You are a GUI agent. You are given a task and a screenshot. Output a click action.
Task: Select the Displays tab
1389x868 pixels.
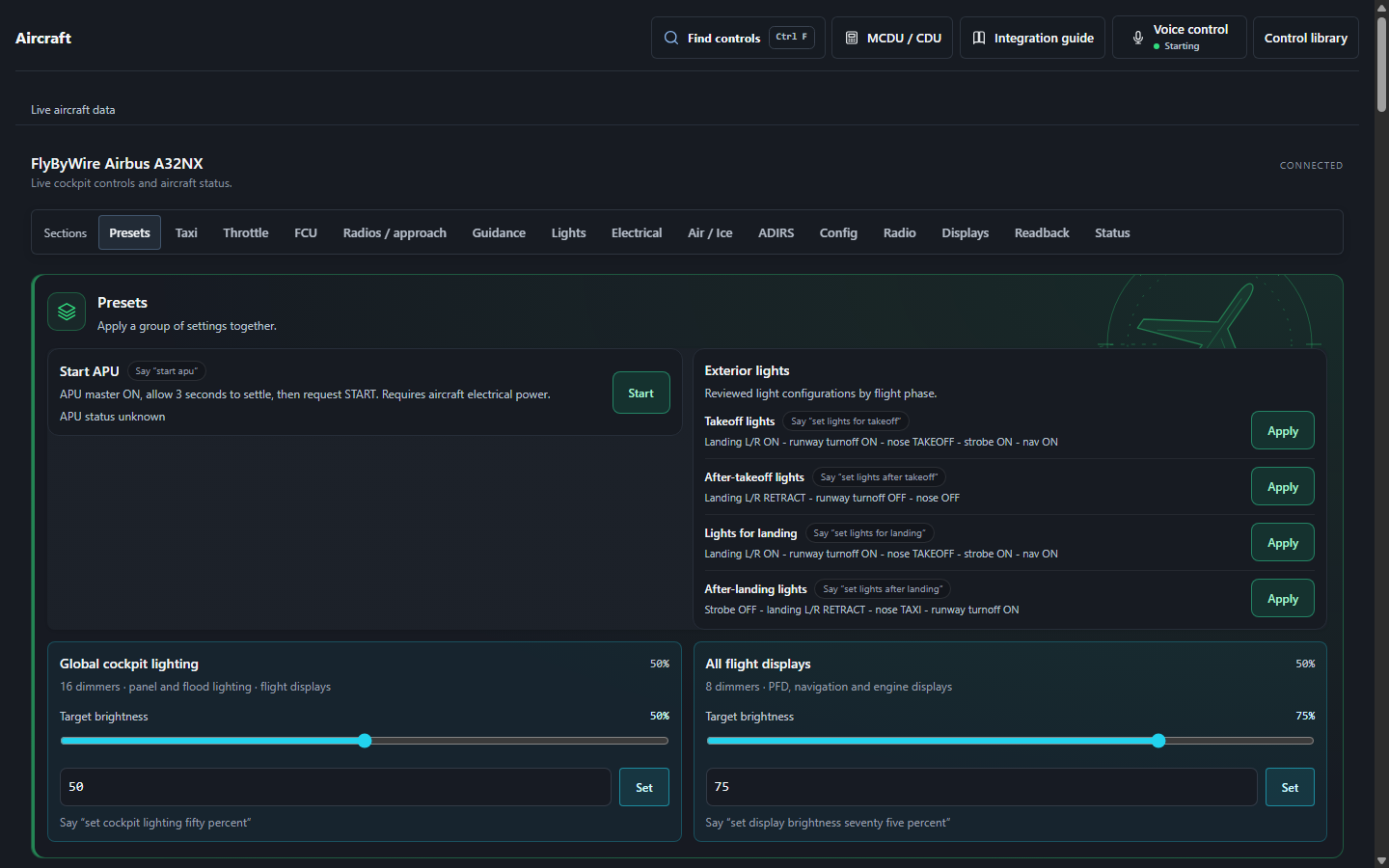[x=966, y=232]
